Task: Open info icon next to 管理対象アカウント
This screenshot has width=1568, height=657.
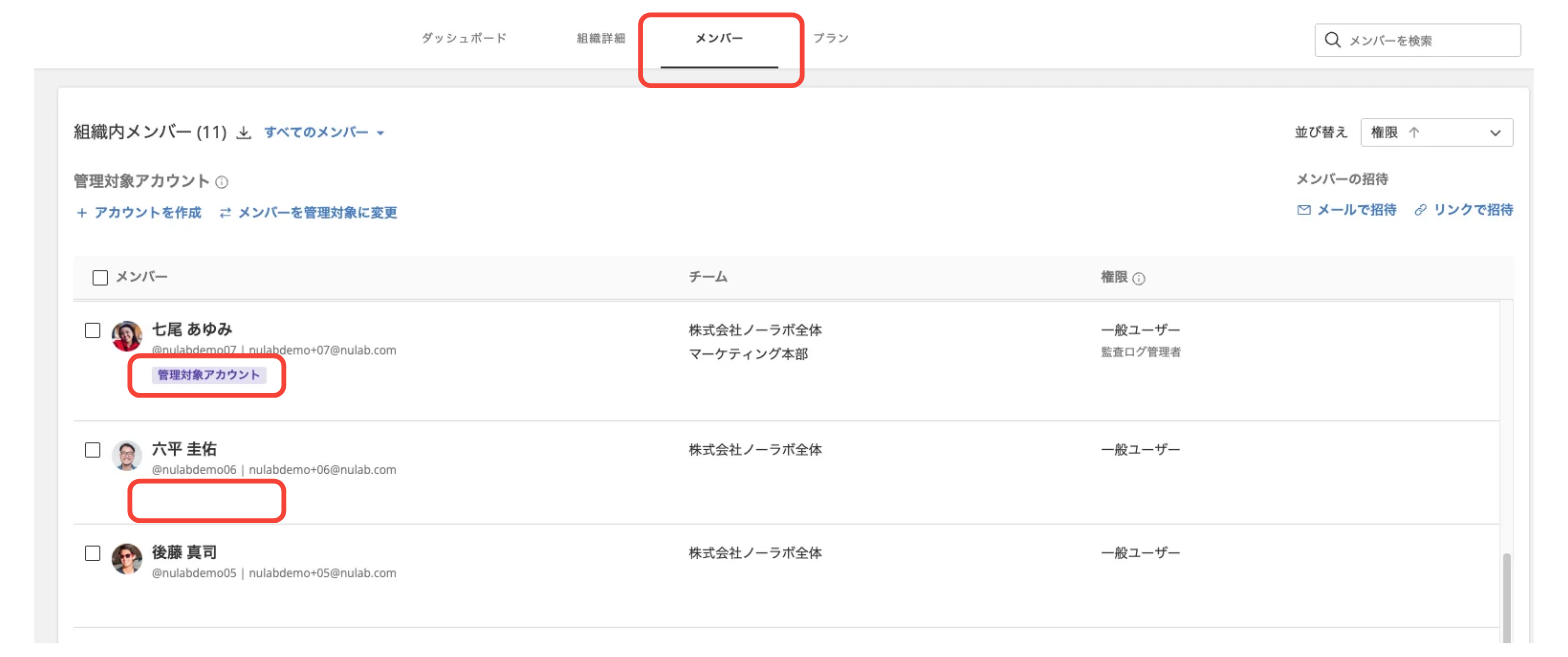Action: point(222,183)
